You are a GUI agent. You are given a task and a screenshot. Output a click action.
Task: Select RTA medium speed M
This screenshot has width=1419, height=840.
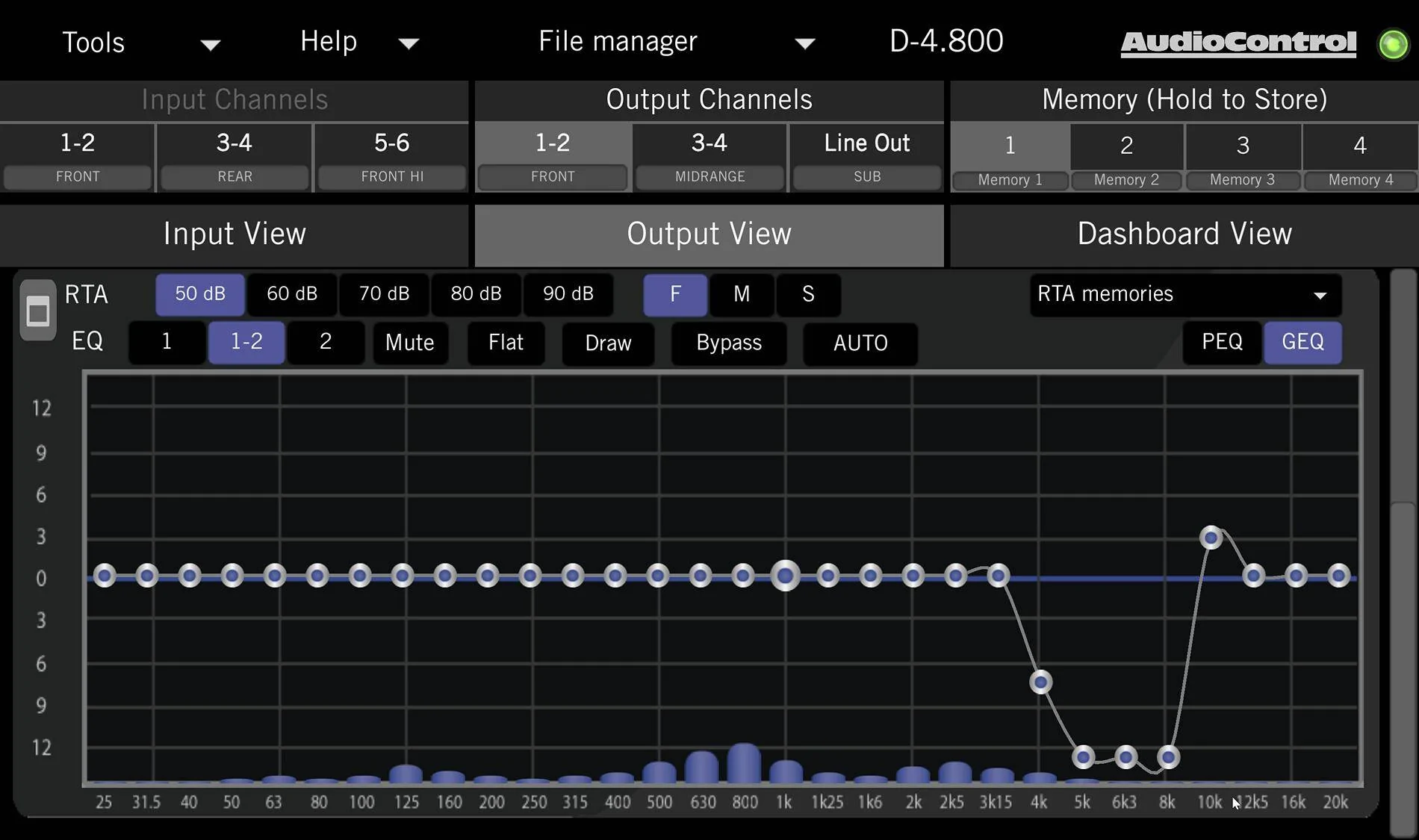(742, 294)
